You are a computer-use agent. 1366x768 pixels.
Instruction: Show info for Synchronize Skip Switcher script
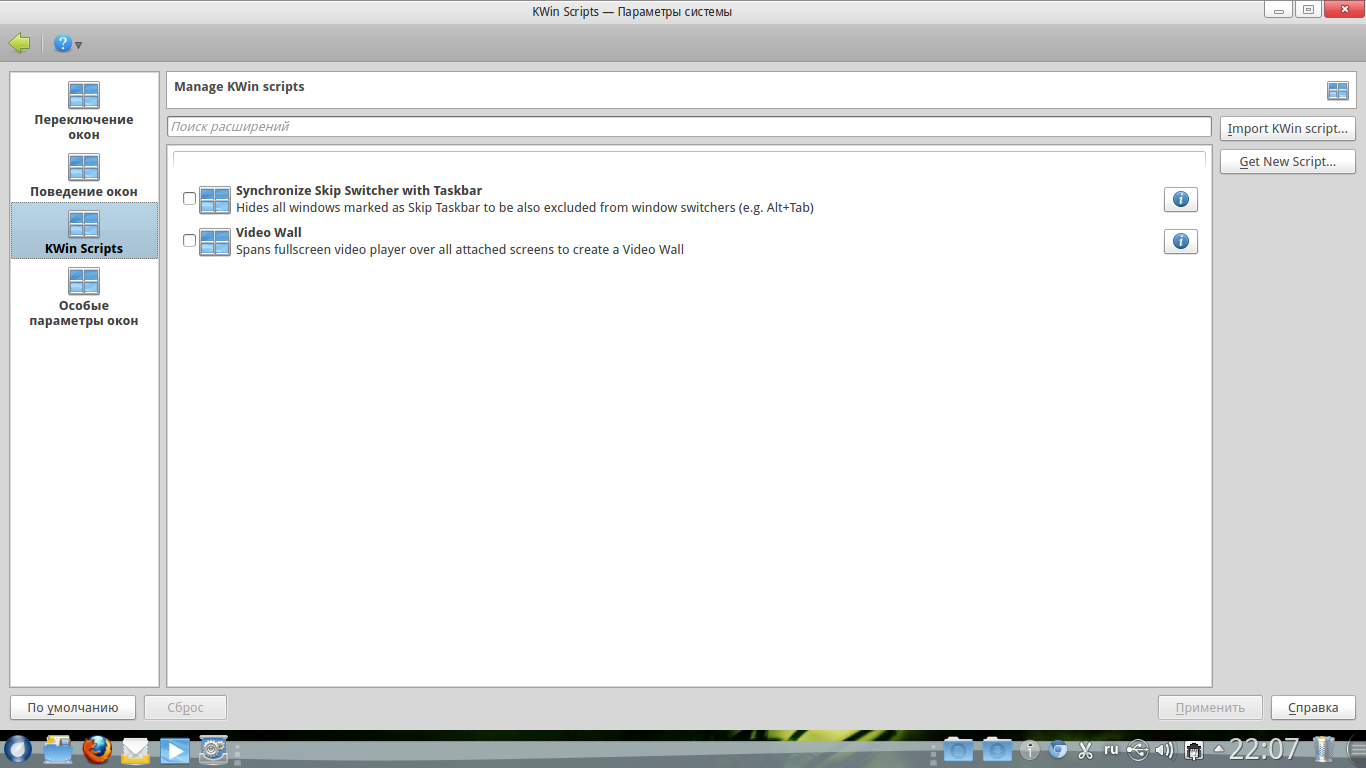tap(1181, 200)
